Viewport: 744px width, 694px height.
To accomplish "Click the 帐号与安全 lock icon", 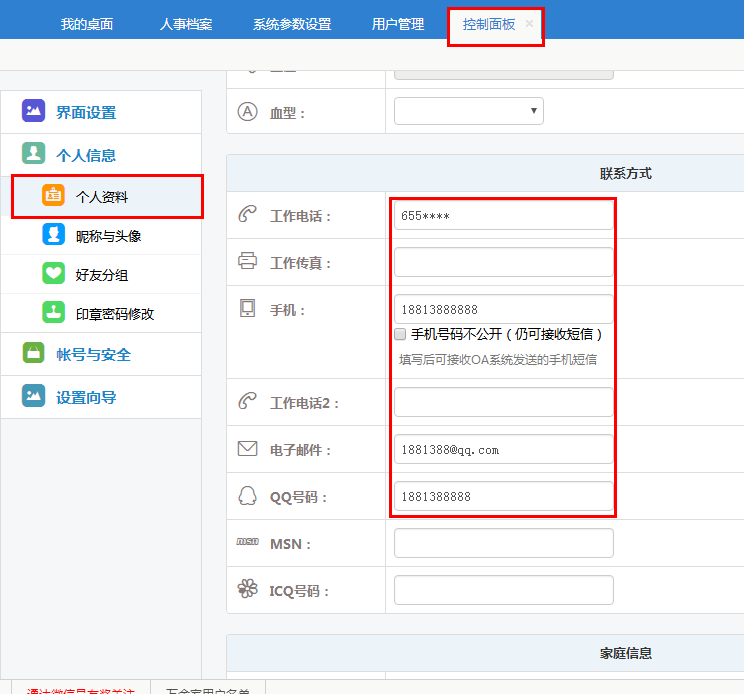I will pyautogui.click(x=34, y=354).
